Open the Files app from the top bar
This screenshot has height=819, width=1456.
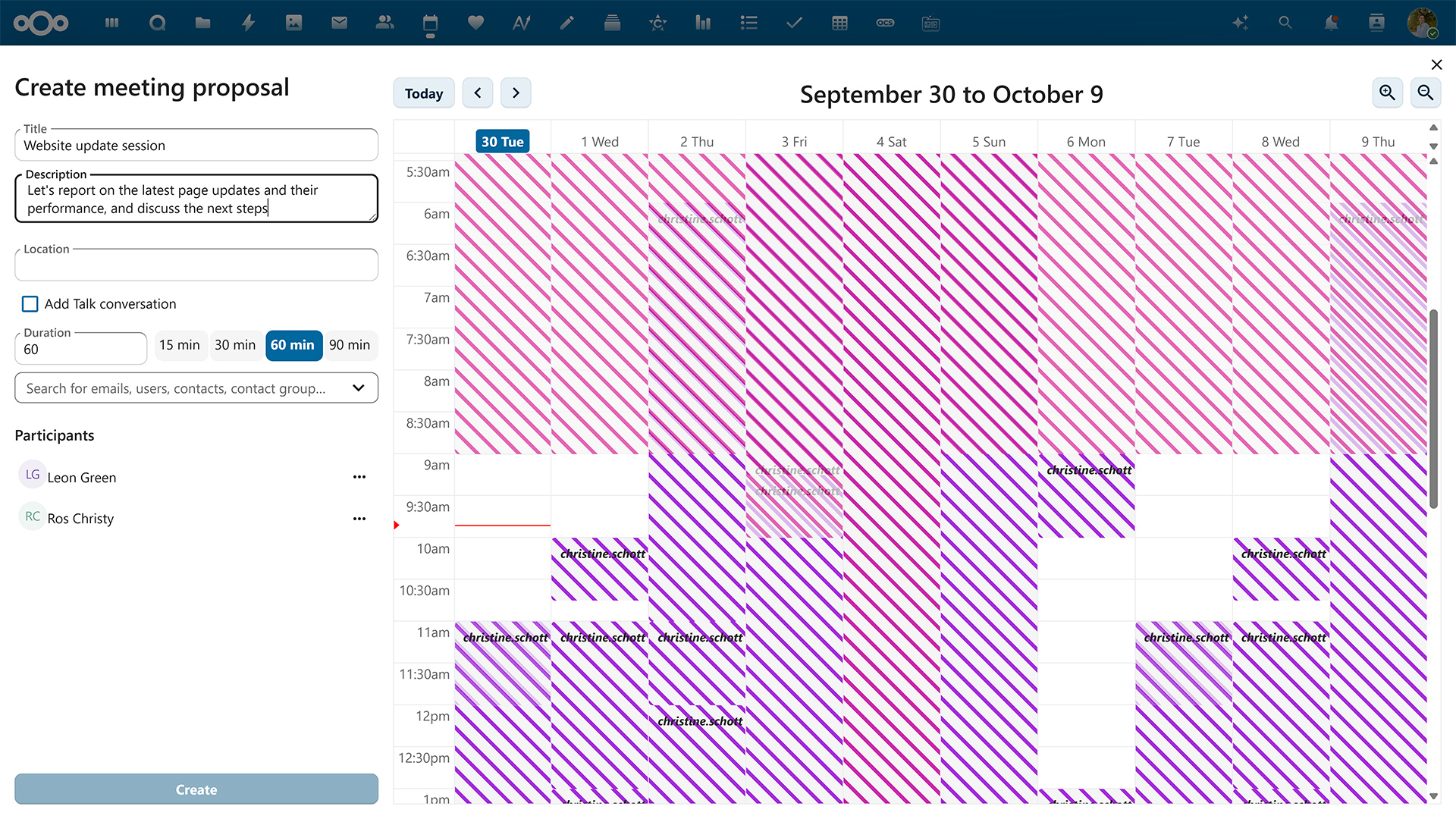202,23
